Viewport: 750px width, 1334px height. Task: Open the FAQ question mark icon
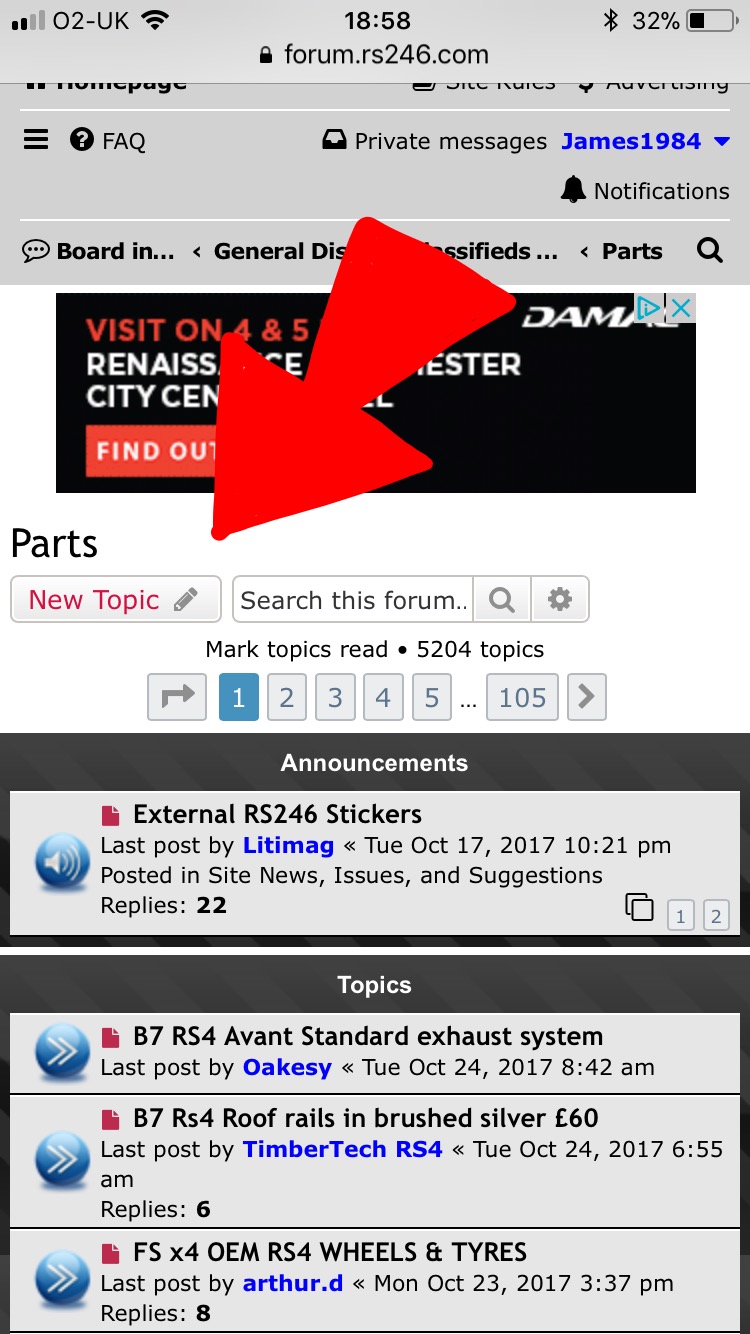pos(82,140)
